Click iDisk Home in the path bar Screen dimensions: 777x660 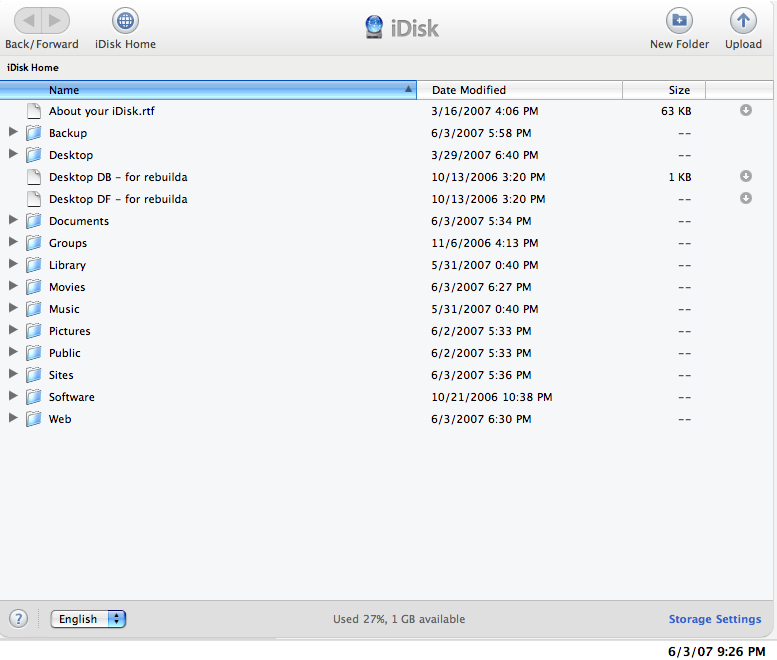point(33,67)
